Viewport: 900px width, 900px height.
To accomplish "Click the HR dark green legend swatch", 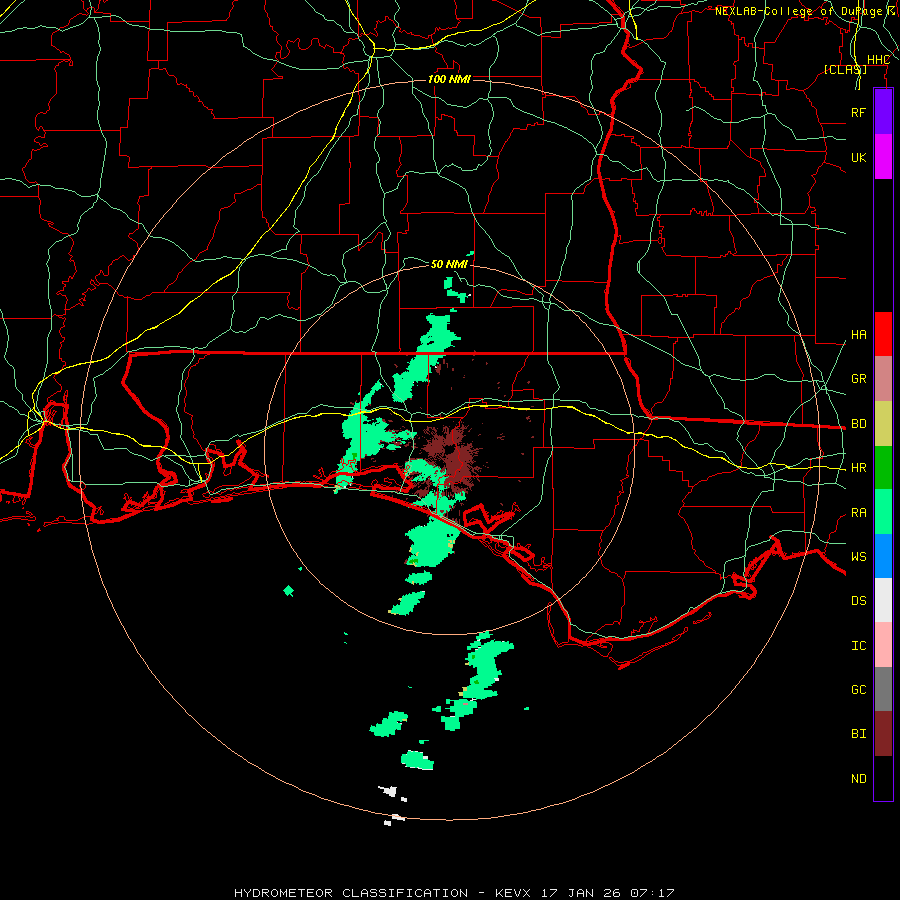I will pos(883,468).
